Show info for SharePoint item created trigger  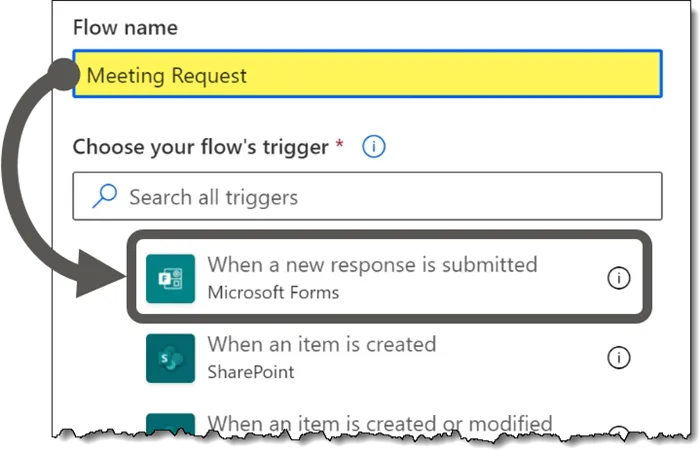tap(619, 357)
